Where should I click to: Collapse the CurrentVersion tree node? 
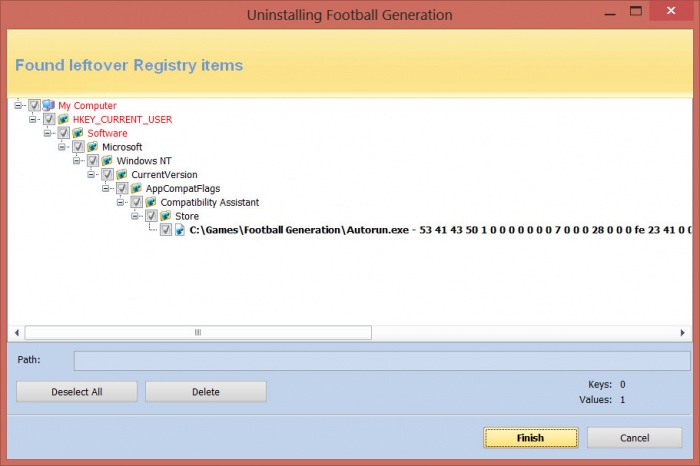pyautogui.click(x=91, y=175)
